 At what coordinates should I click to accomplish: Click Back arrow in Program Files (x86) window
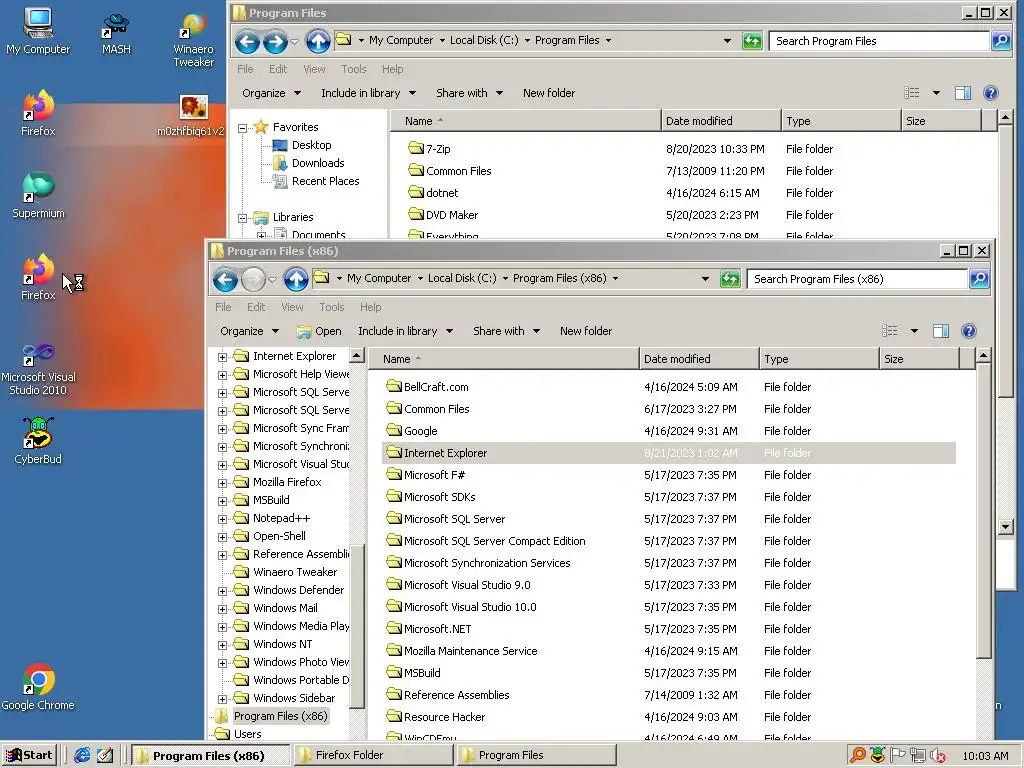click(x=225, y=280)
